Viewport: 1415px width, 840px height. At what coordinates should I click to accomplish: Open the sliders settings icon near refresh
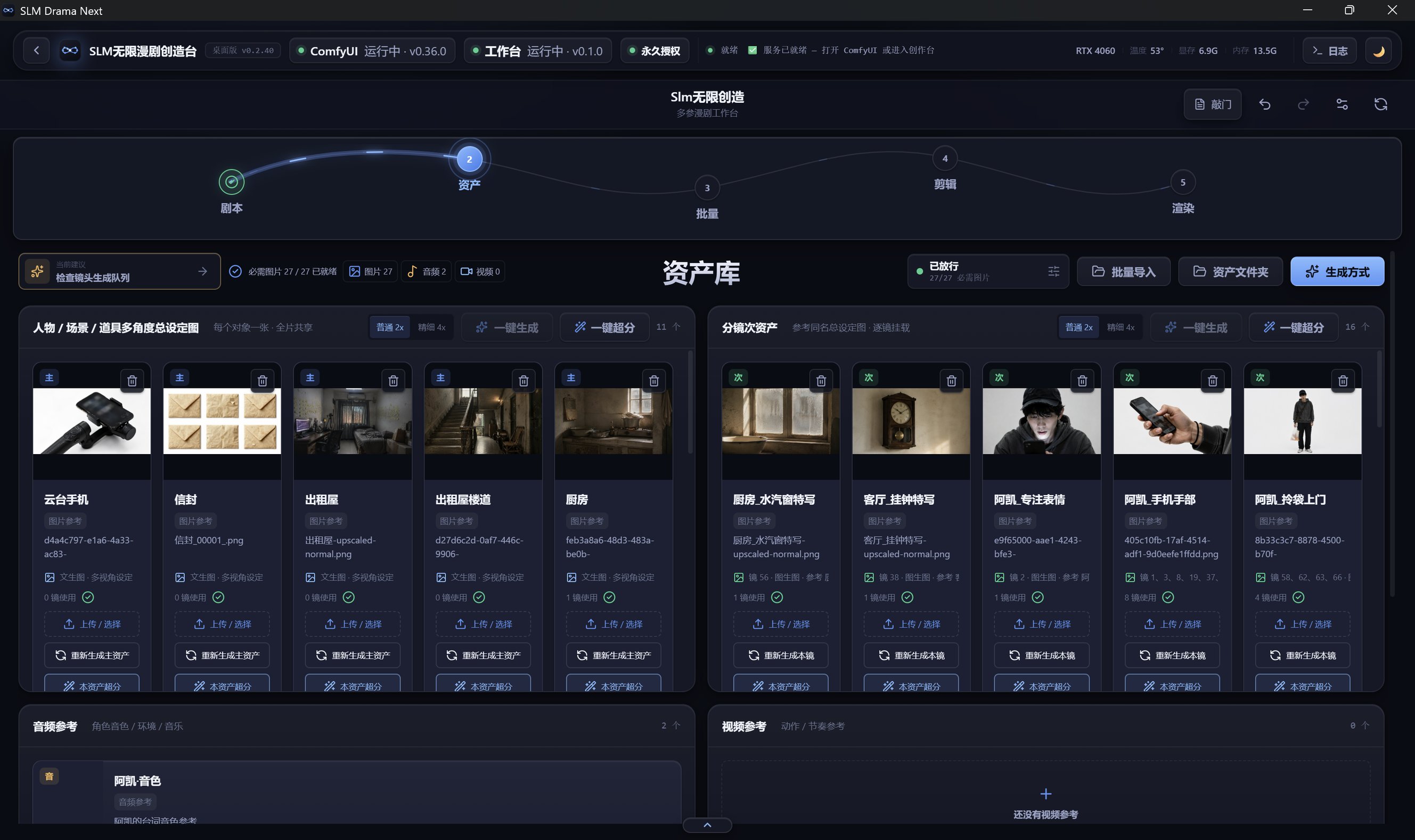point(1342,104)
